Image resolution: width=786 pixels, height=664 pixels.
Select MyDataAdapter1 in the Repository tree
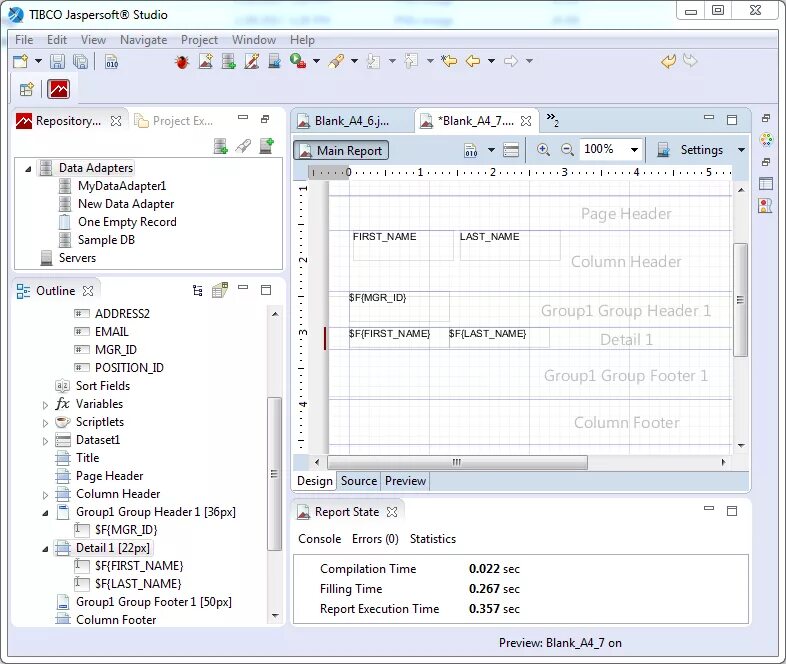[122, 186]
